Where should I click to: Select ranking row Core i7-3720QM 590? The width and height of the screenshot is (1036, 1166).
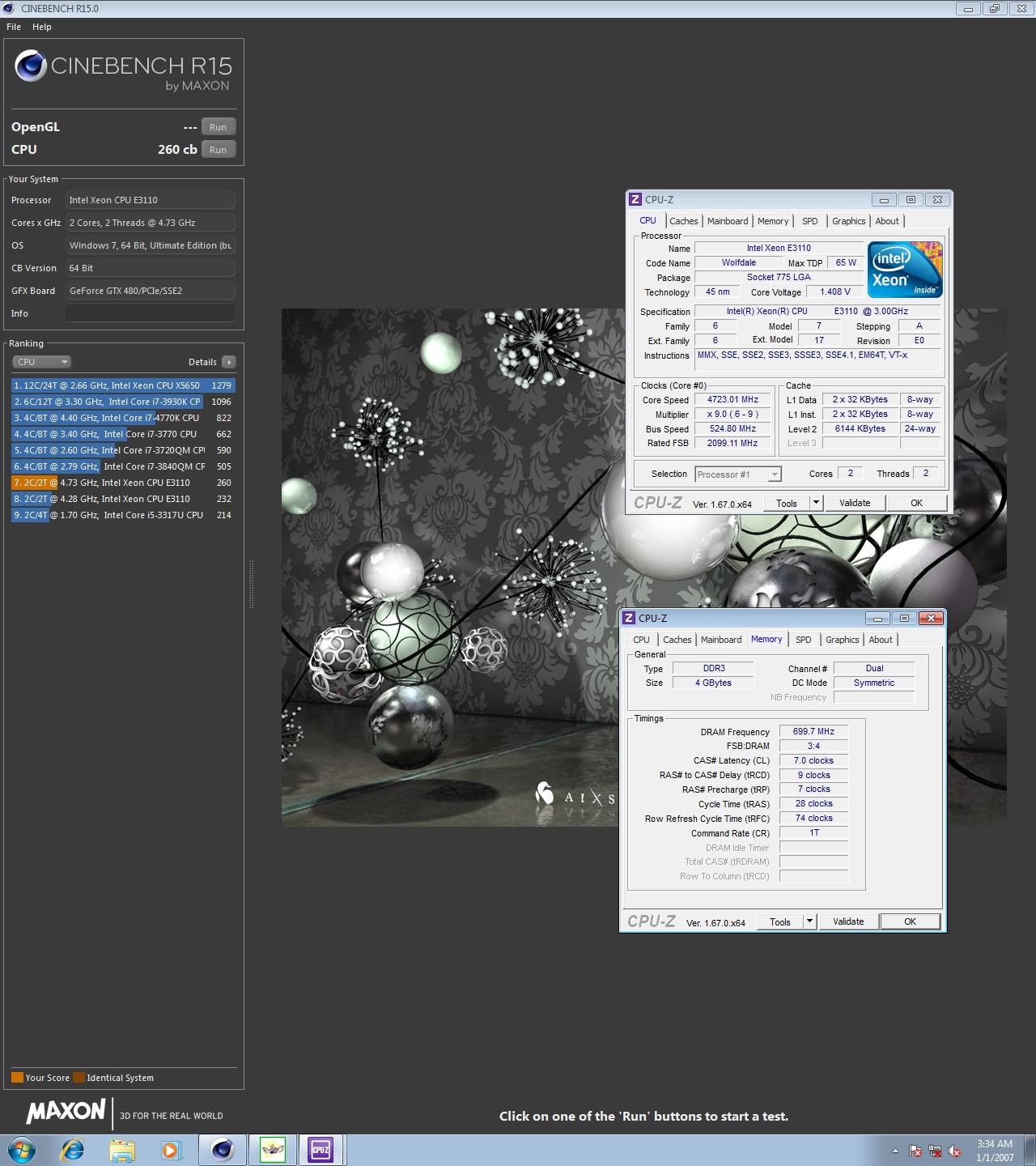coord(123,450)
